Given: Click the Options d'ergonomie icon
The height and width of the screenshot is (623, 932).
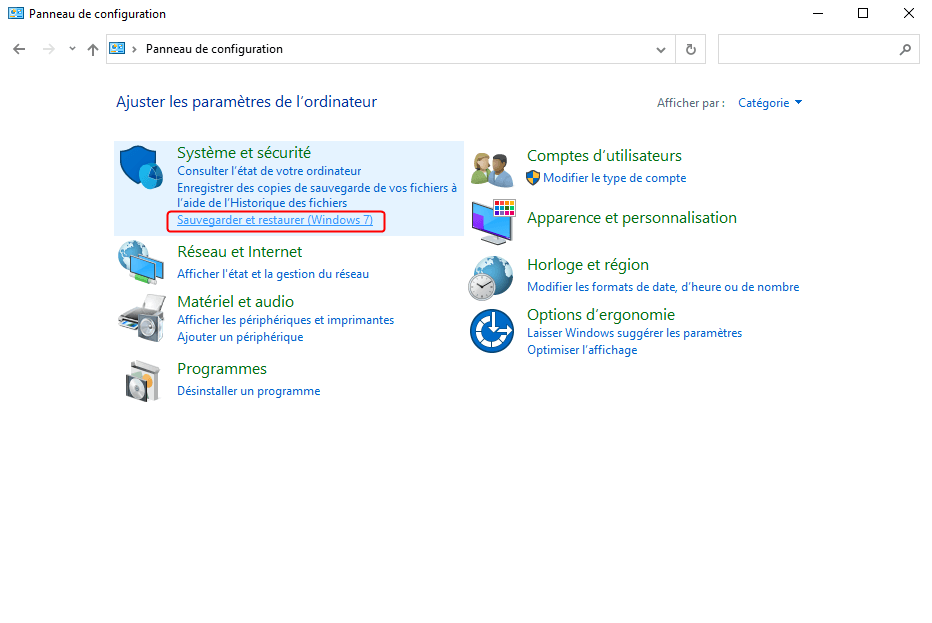Looking at the screenshot, I should tap(492, 331).
